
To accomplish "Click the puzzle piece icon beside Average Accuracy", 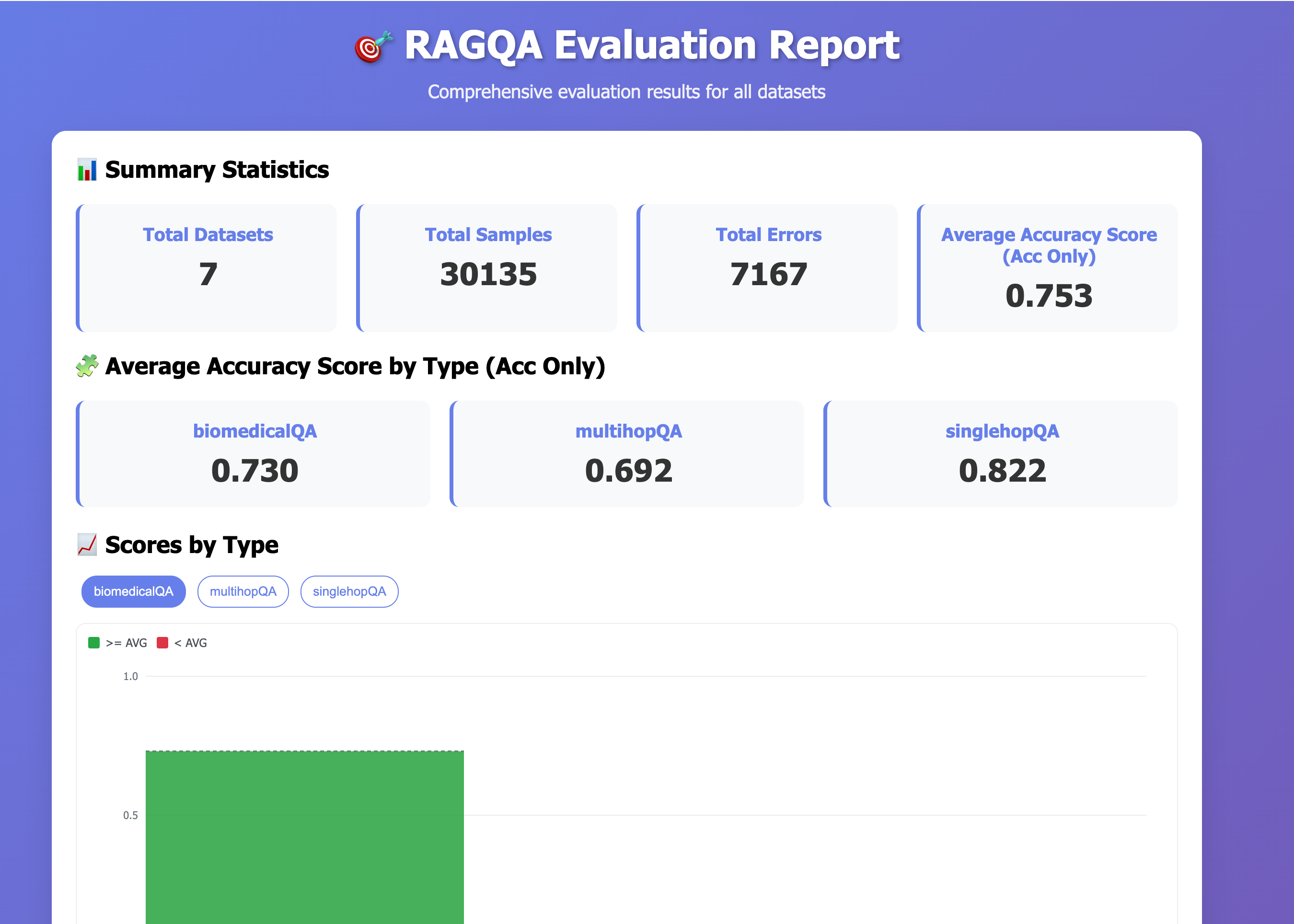I will [87, 366].
